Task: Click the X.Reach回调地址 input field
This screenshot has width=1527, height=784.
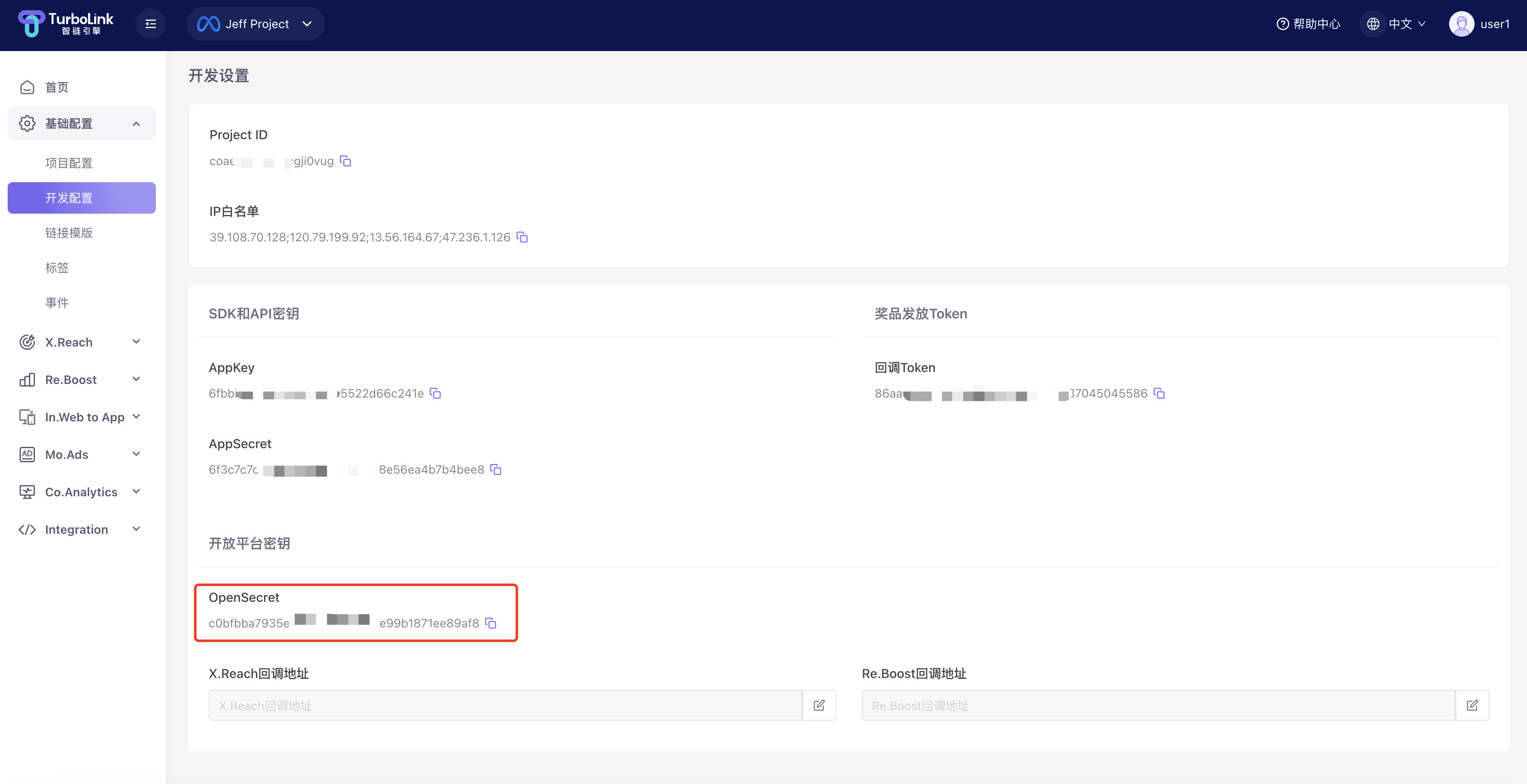Action: (x=505, y=705)
